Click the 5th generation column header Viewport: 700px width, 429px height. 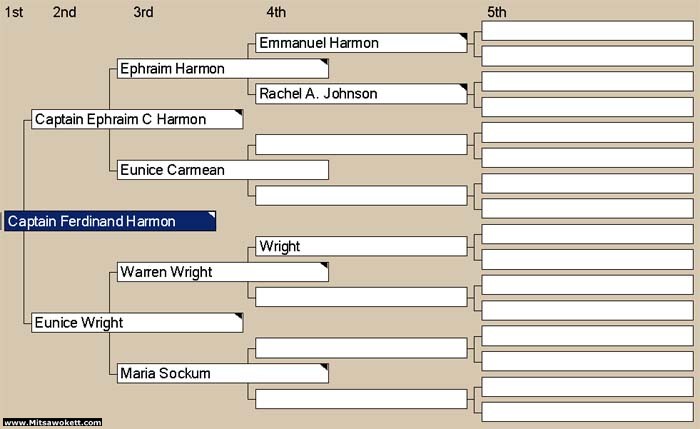tap(497, 12)
